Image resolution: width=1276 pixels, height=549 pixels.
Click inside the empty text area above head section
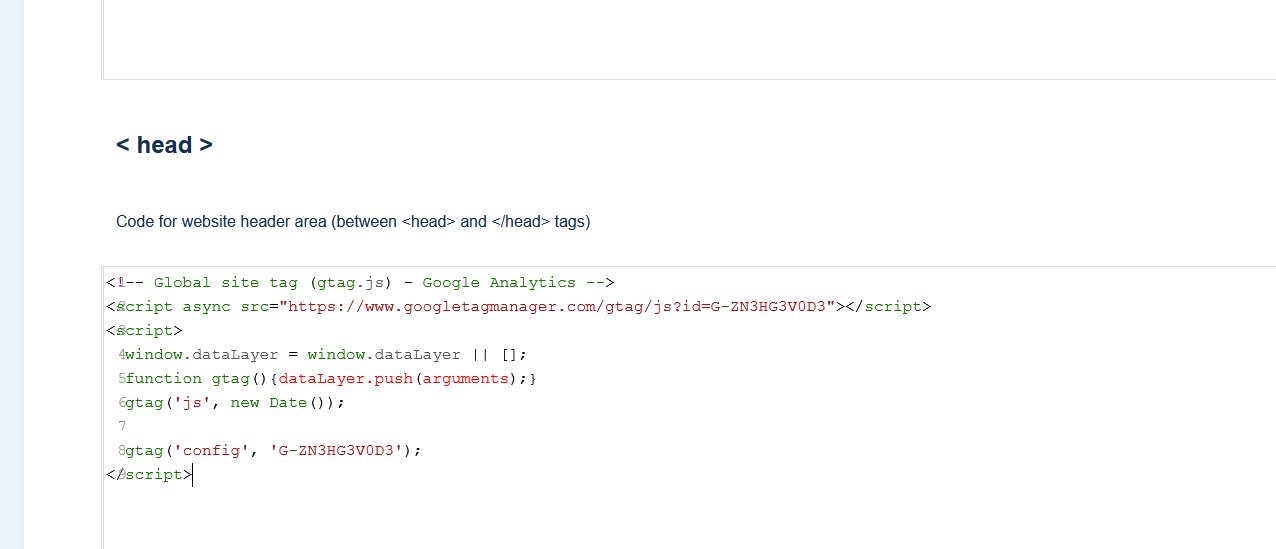pos(689,39)
